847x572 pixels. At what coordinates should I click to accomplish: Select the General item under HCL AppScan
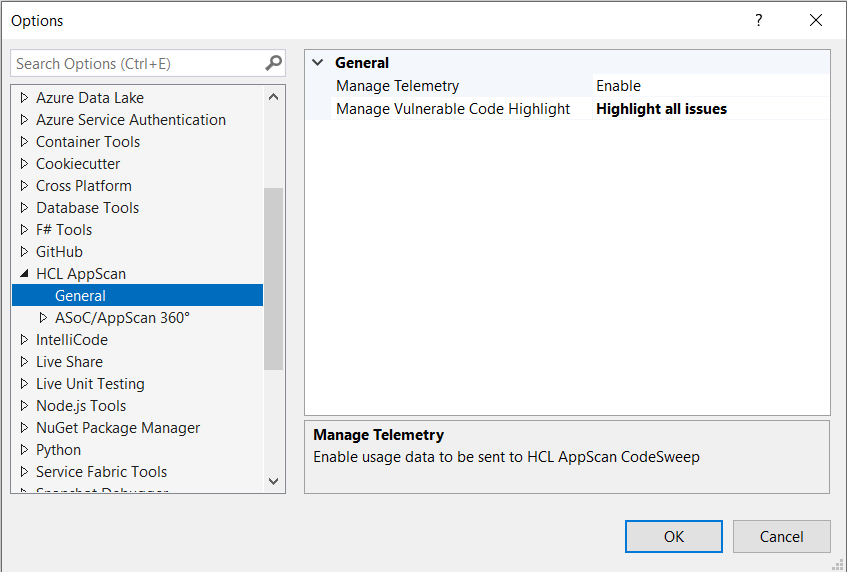[137, 295]
